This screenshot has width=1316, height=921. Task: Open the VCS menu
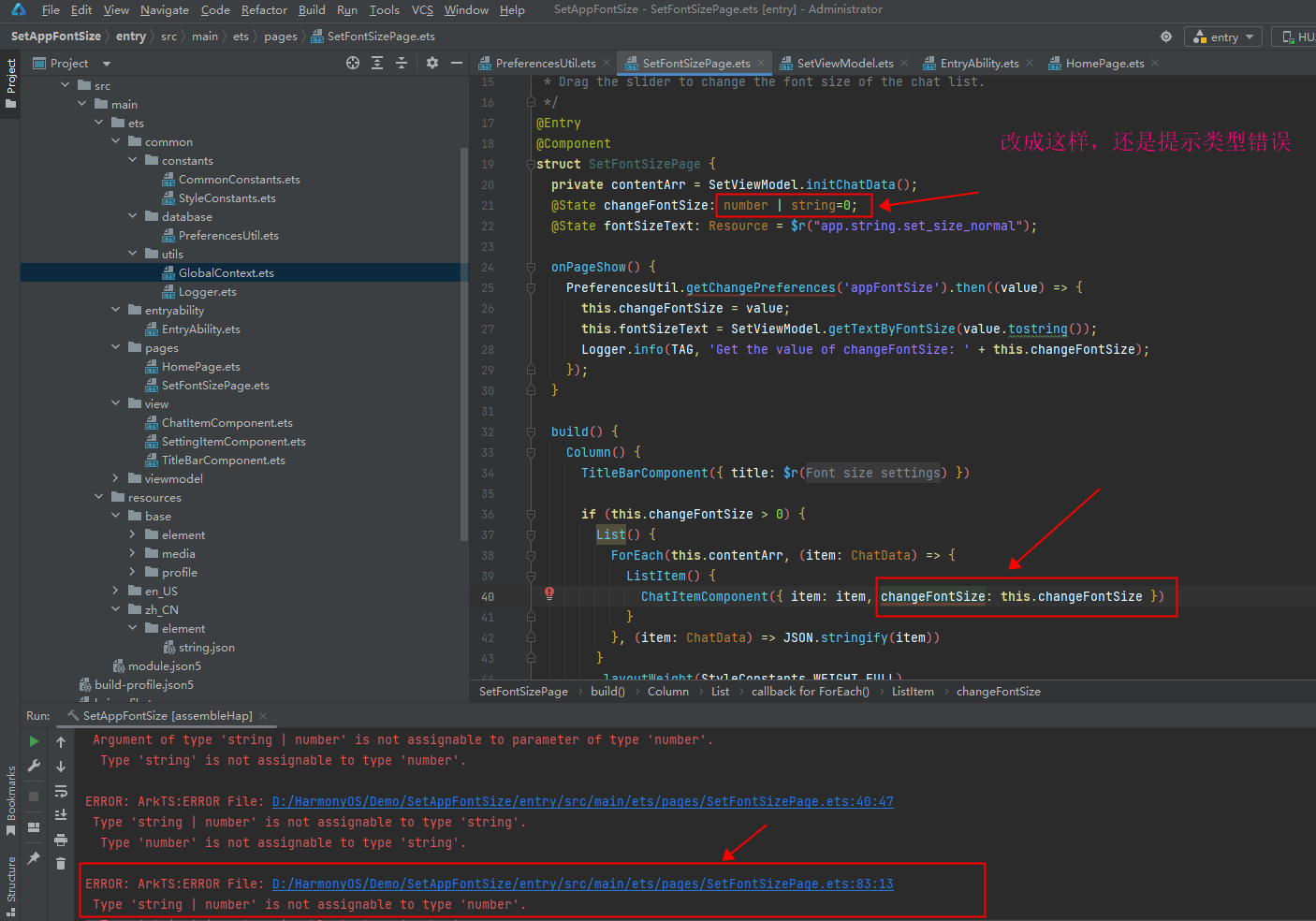422,9
